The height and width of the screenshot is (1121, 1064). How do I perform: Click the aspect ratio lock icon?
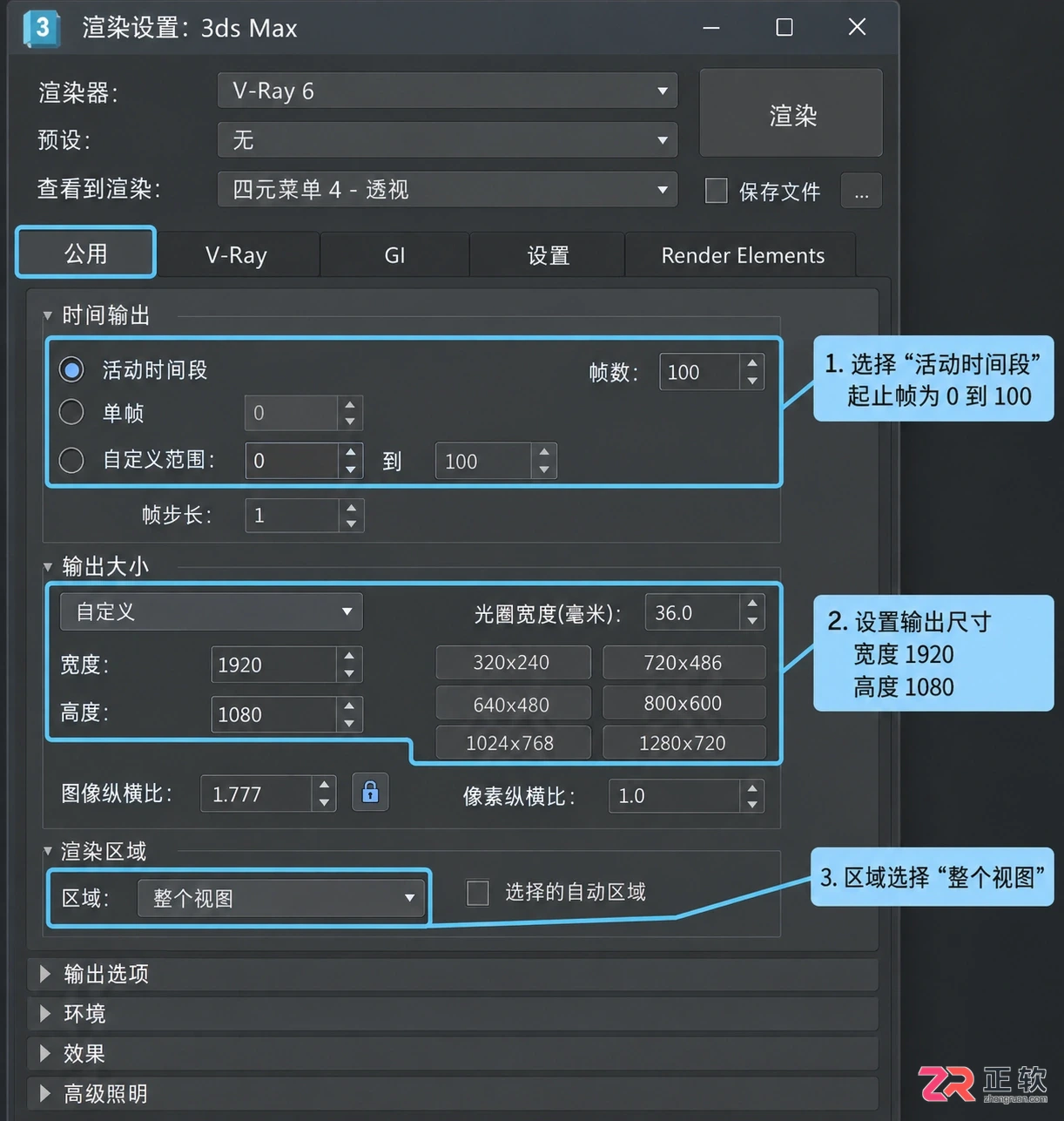[x=370, y=792]
